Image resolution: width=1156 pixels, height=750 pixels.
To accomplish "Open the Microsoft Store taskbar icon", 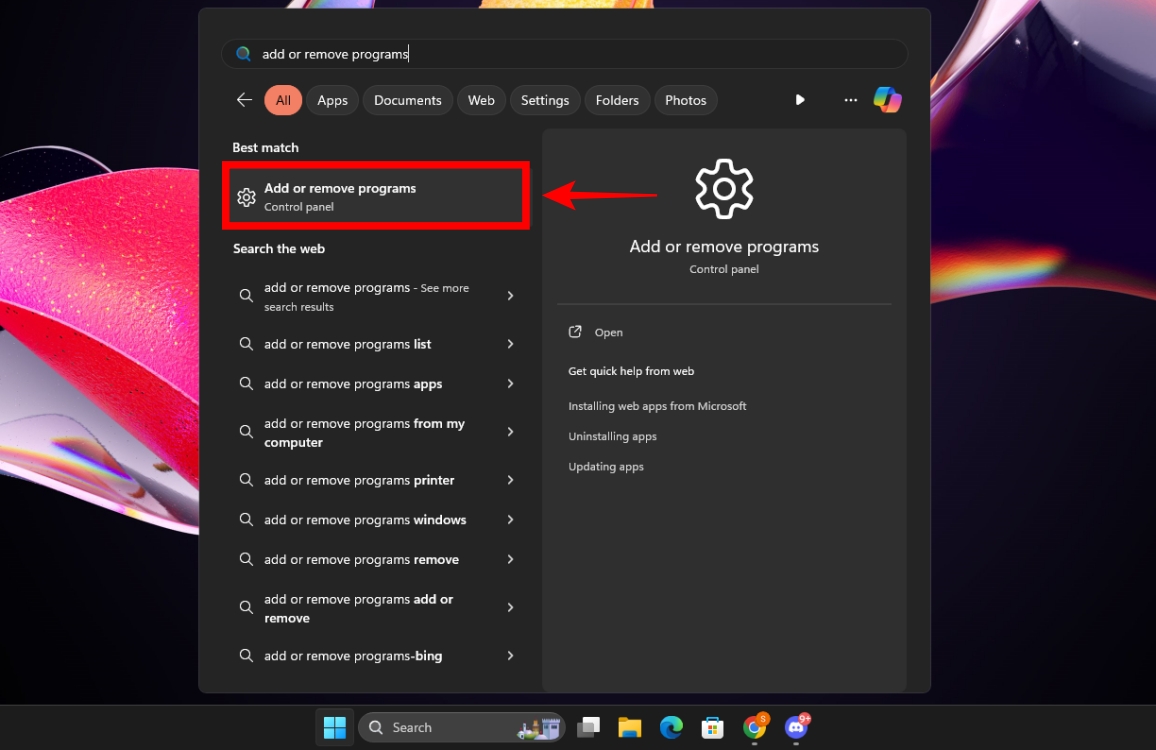I will (x=711, y=727).
